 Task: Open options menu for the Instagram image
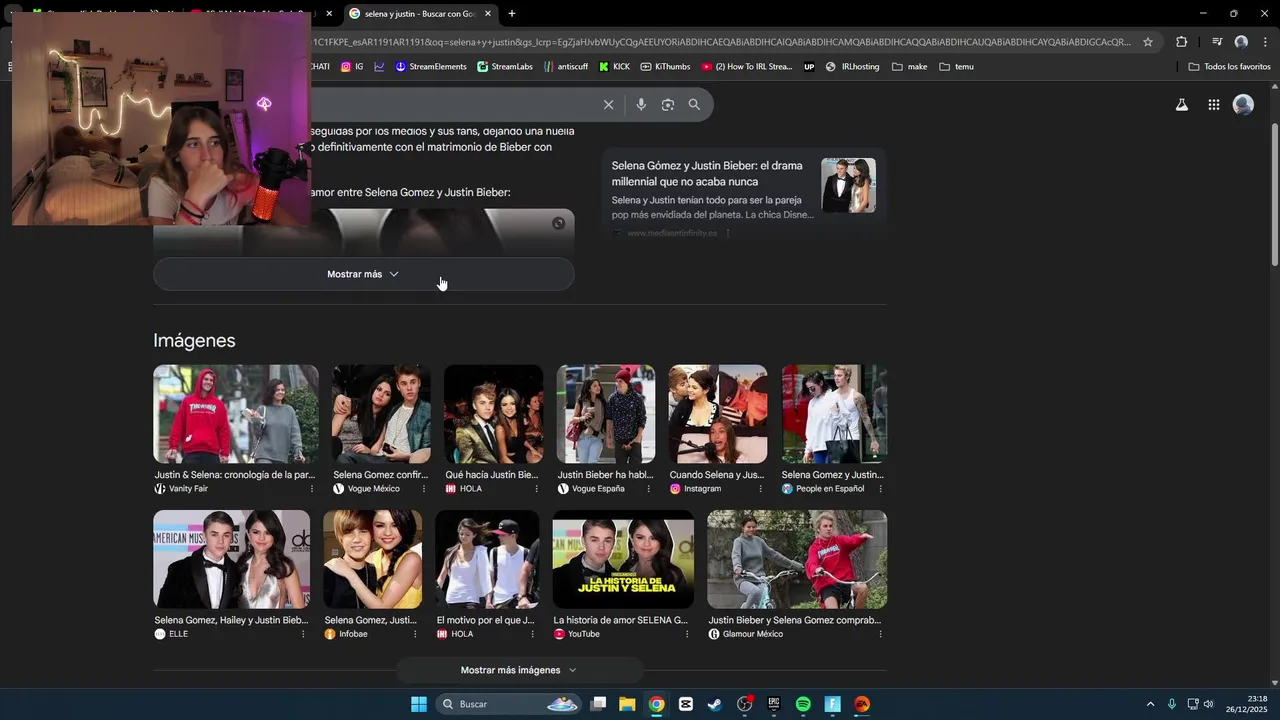tap(761, 489)
